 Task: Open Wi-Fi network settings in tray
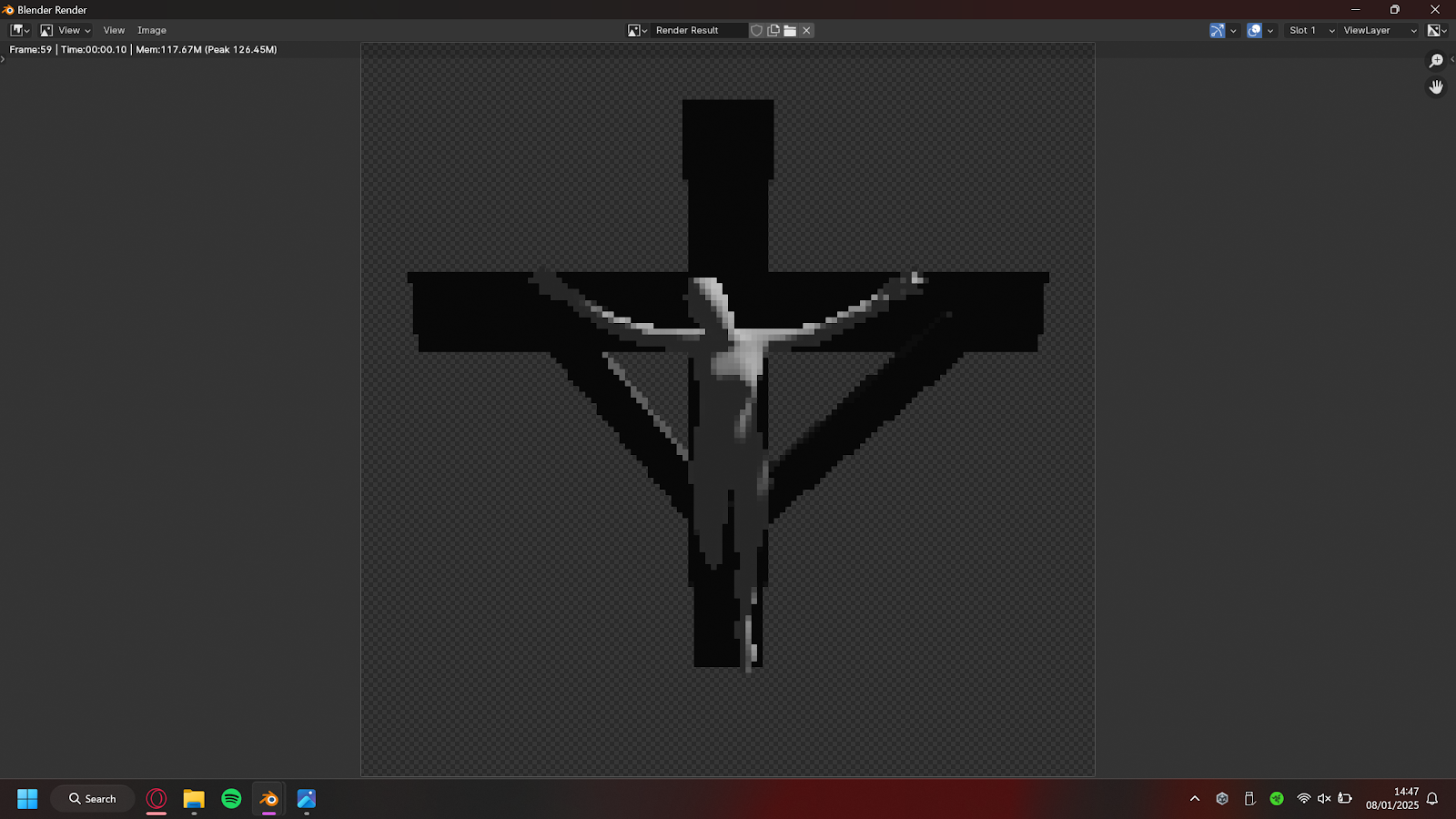point(1304,799)
